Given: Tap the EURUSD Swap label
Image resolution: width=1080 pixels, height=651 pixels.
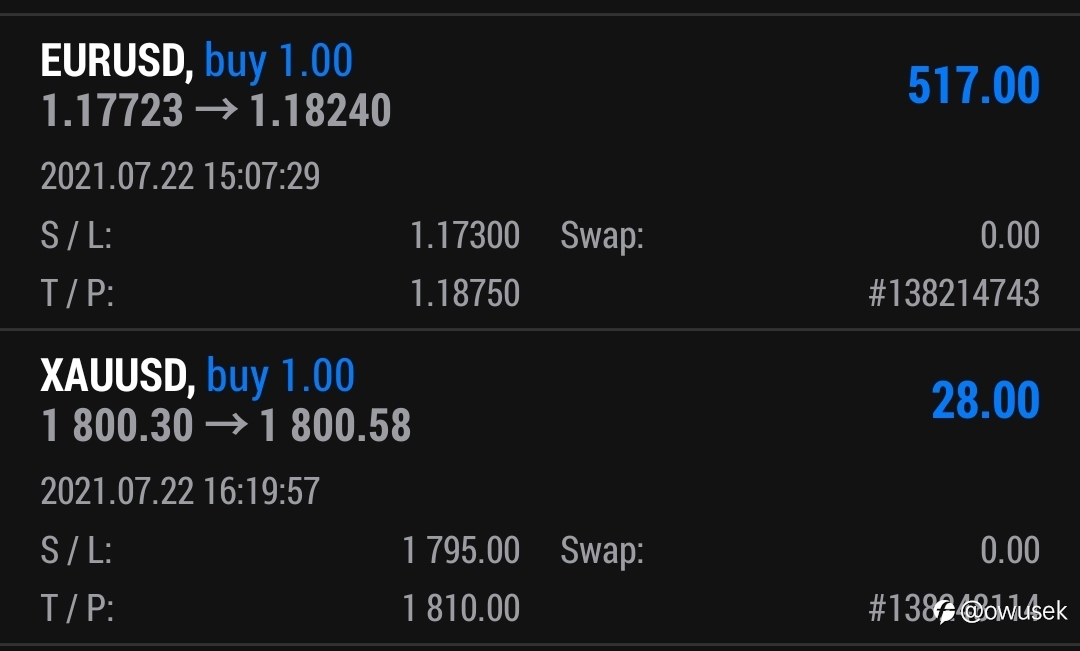Looking at the screenshot, I should tap(602, 237).
